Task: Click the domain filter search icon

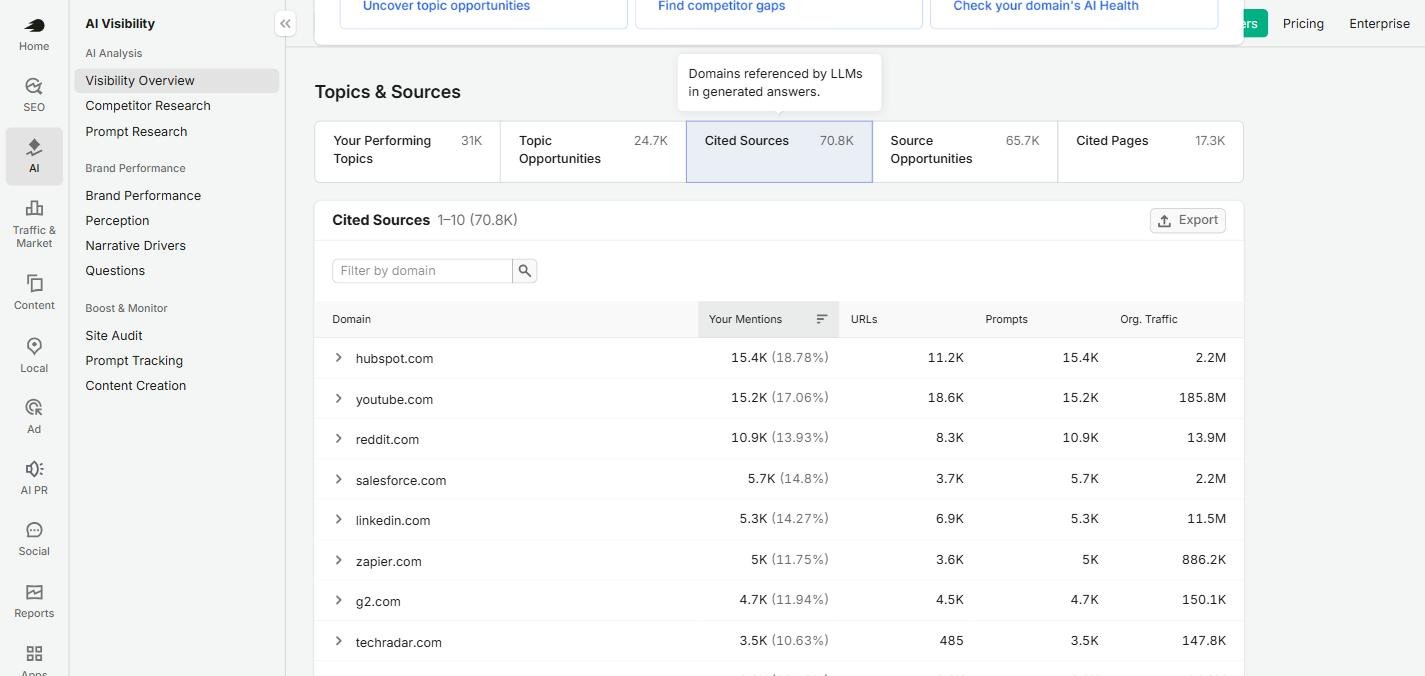Action: pos(525,271)
